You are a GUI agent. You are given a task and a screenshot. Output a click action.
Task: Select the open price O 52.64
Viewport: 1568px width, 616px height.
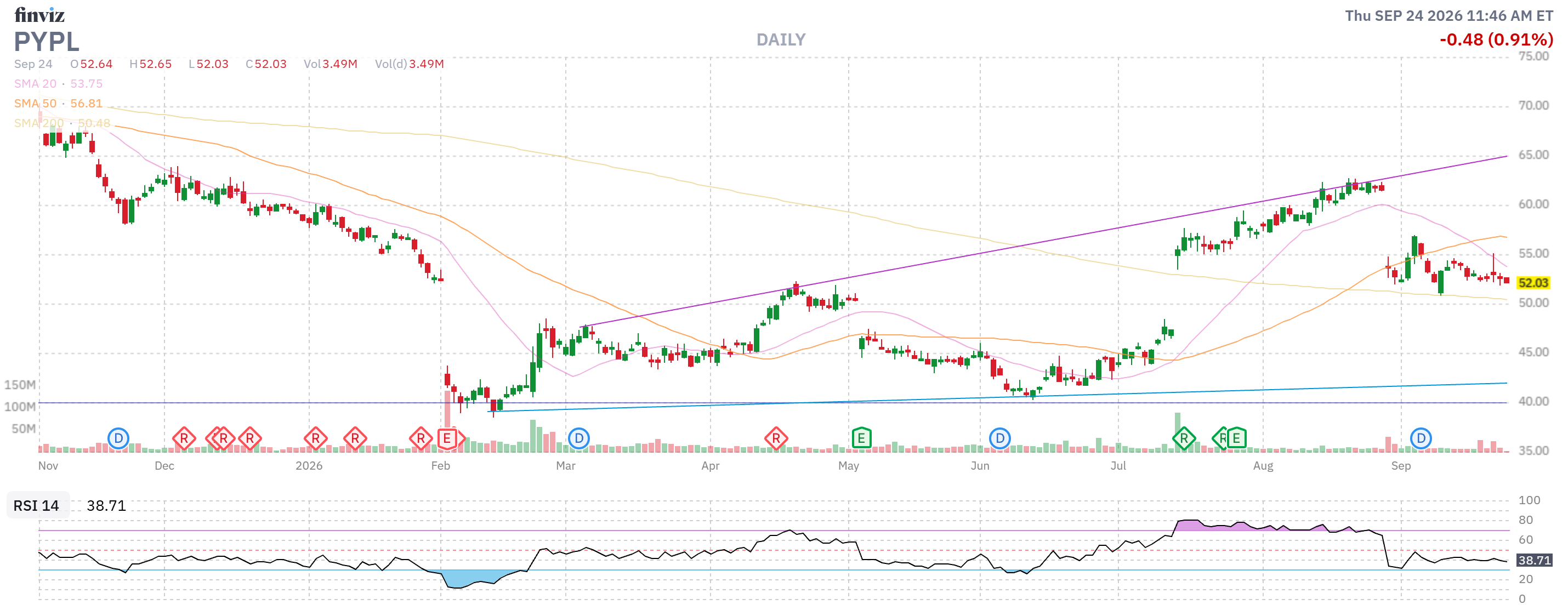pyautogui.click(x=92, y=64)
